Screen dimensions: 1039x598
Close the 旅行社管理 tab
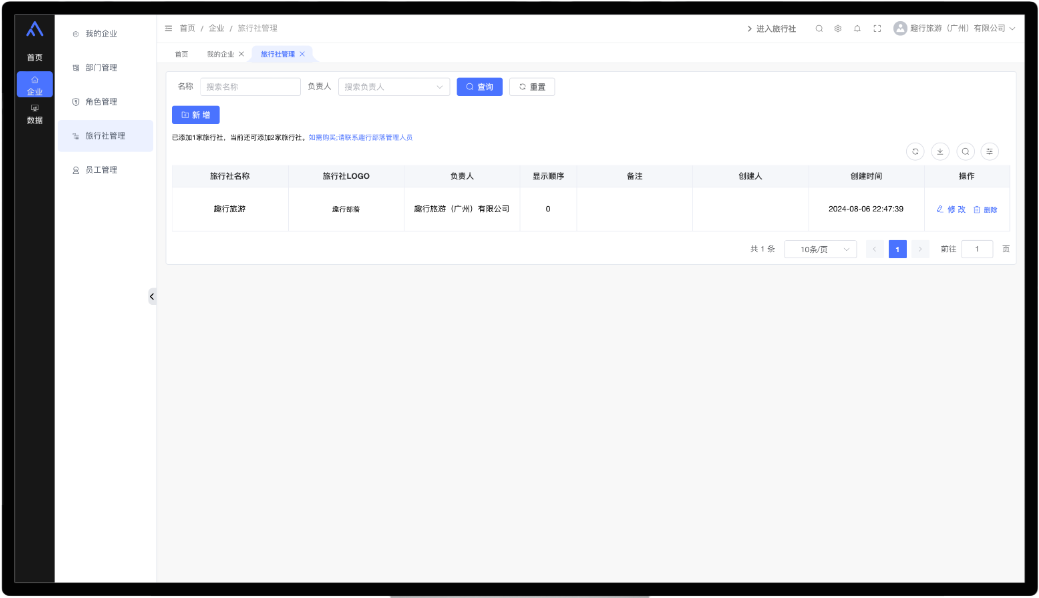(x=303, y=54)
